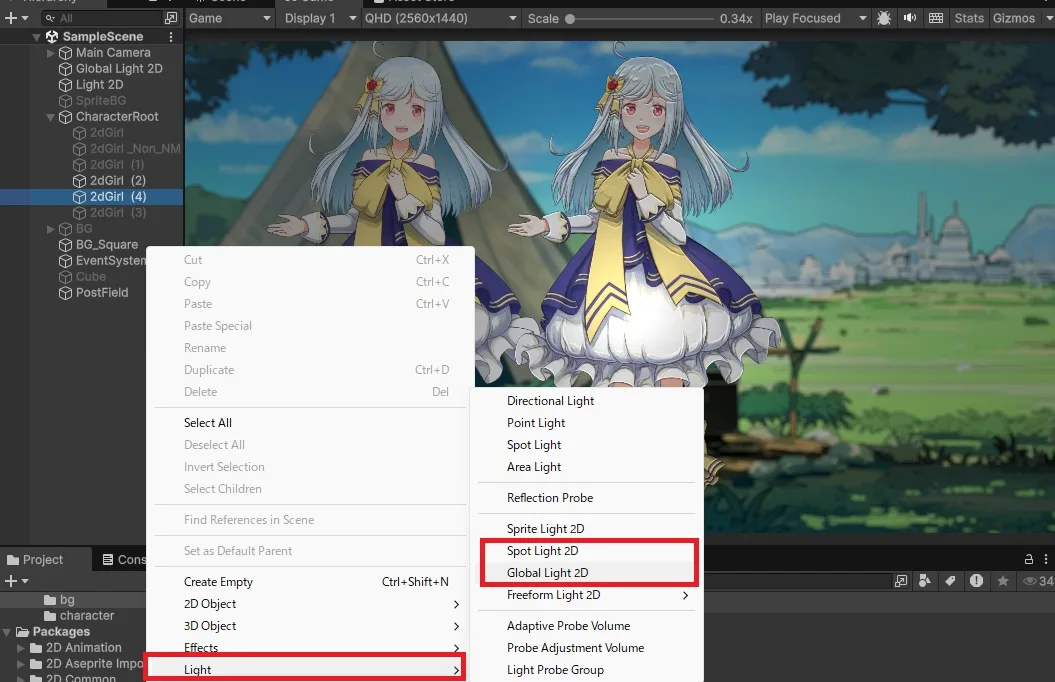The image size is (1055, 682).
Task: Select the PostField object
Action: (x=102, y=293)
